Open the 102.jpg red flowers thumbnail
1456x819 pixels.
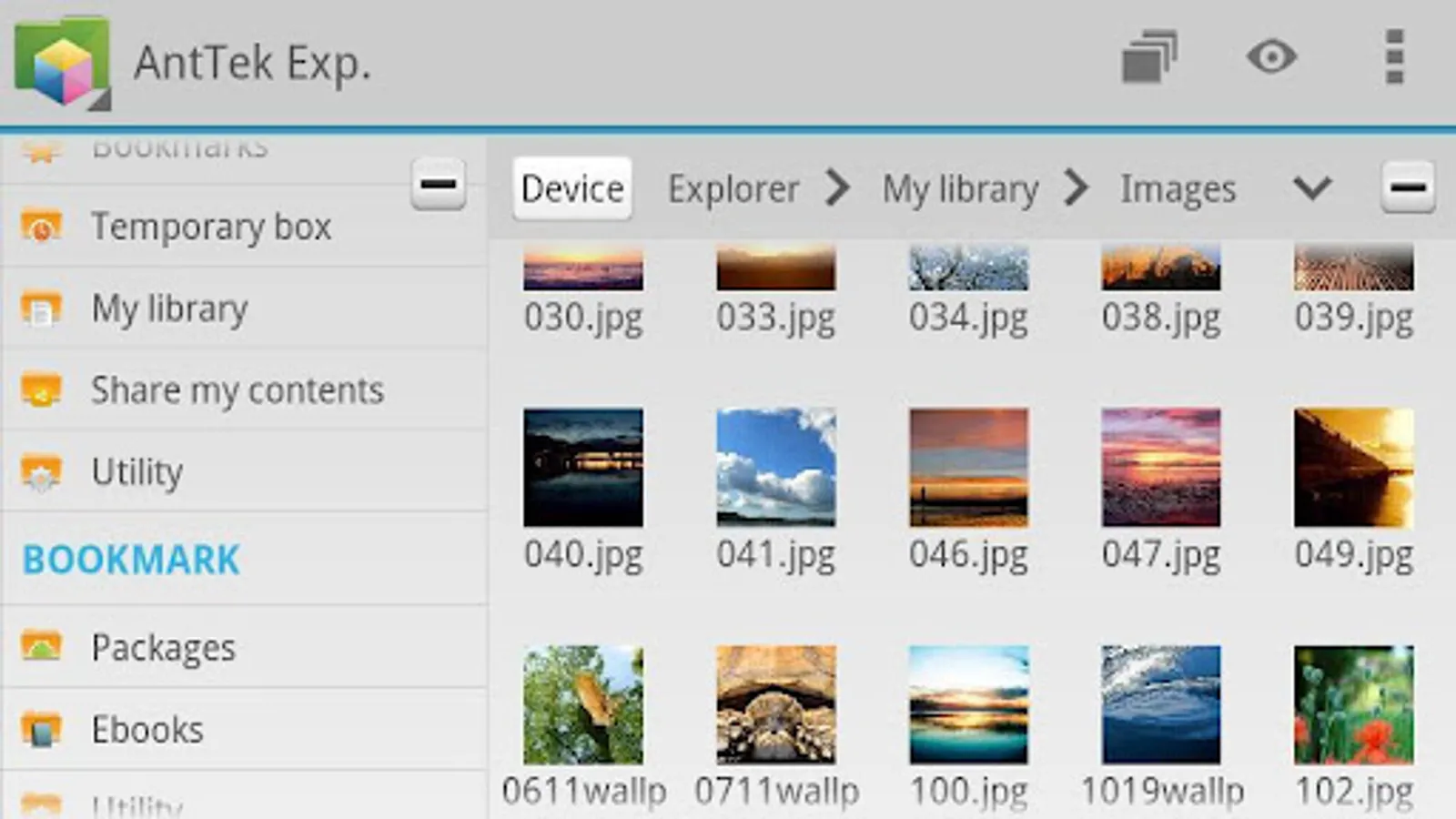pyautogui.click(x=1354, y=705)
